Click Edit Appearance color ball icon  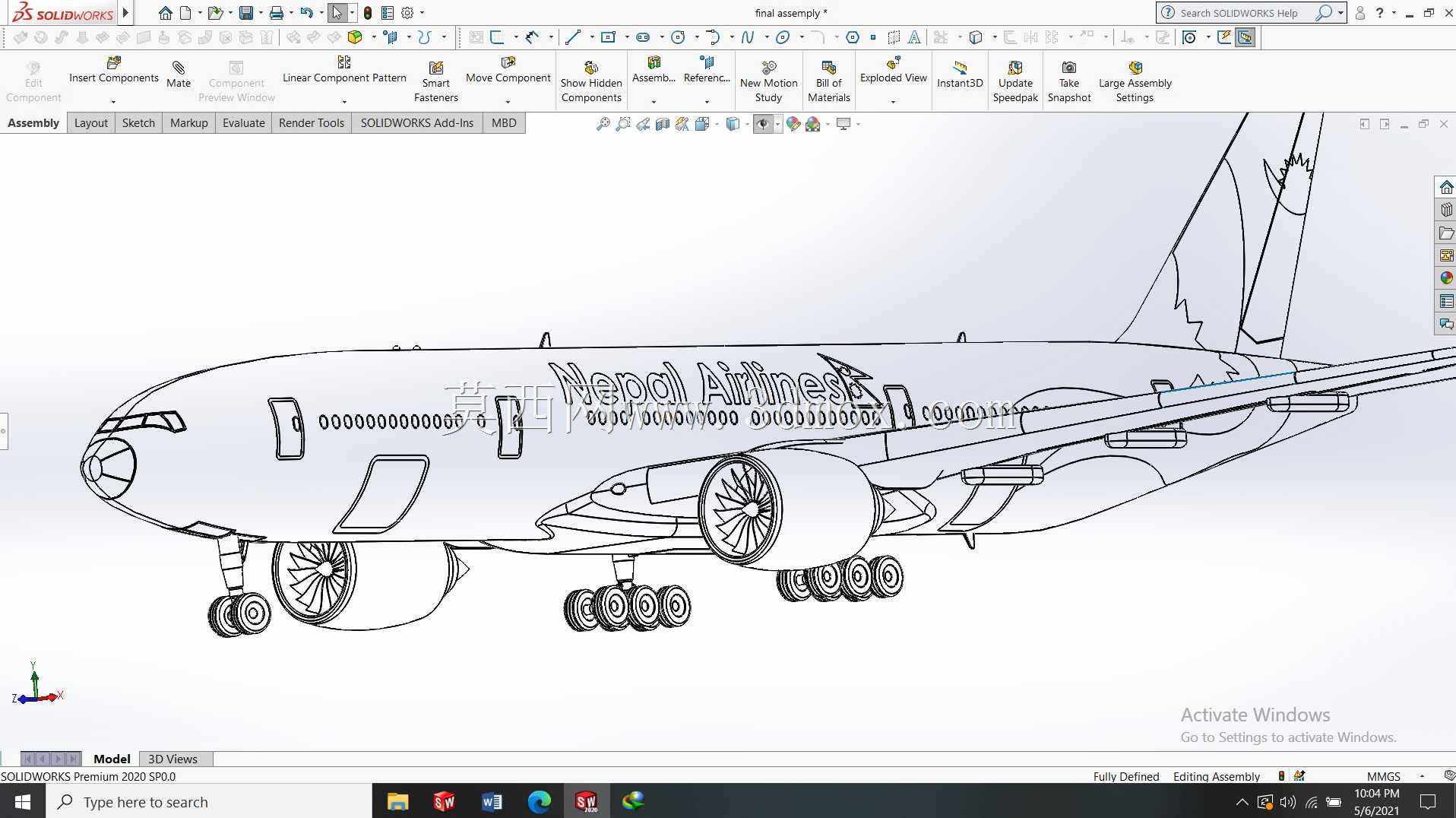[x=793, y=124]
